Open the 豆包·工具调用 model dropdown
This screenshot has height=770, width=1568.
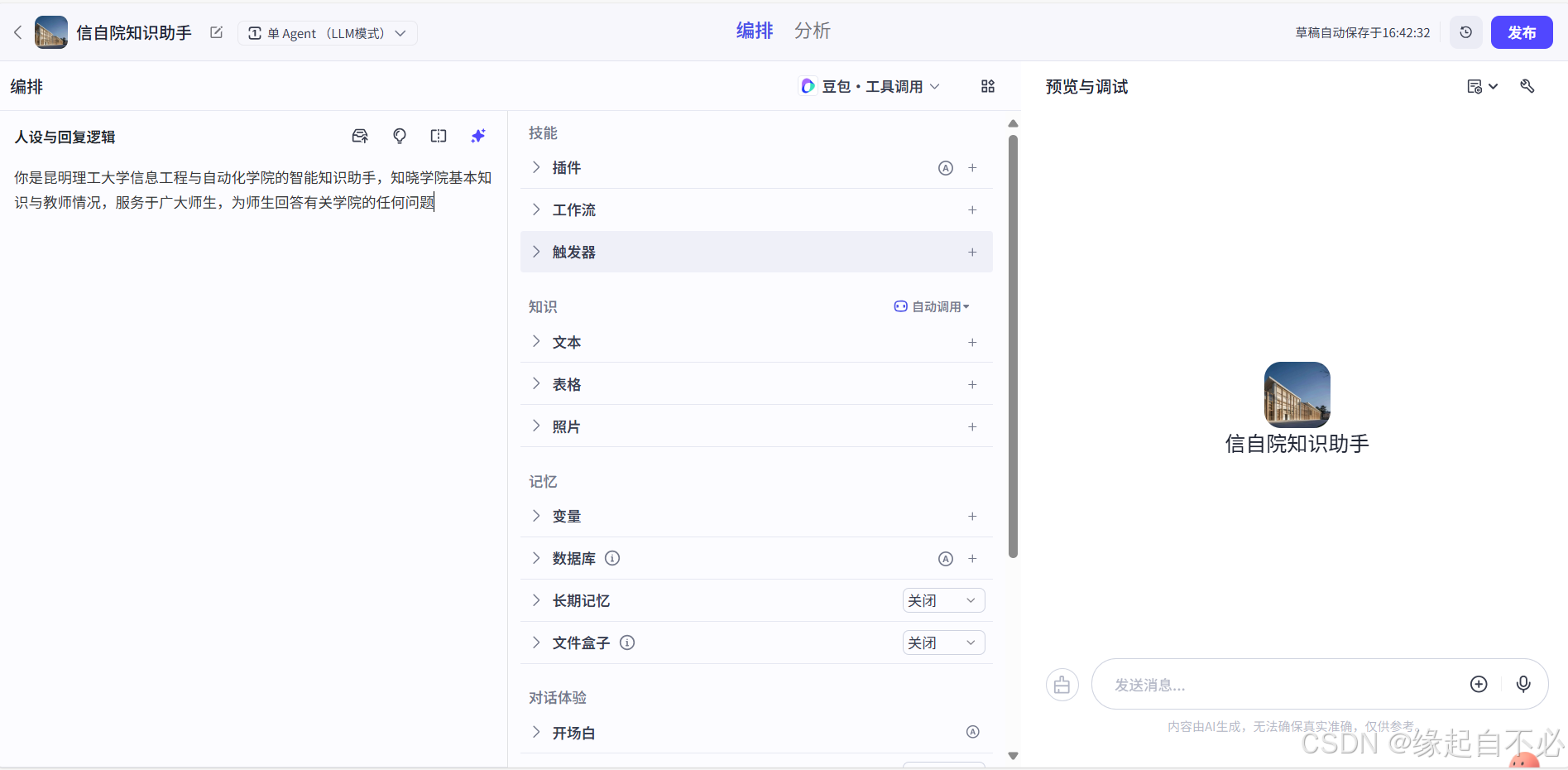pyautogui.click(x=870, y=86)
